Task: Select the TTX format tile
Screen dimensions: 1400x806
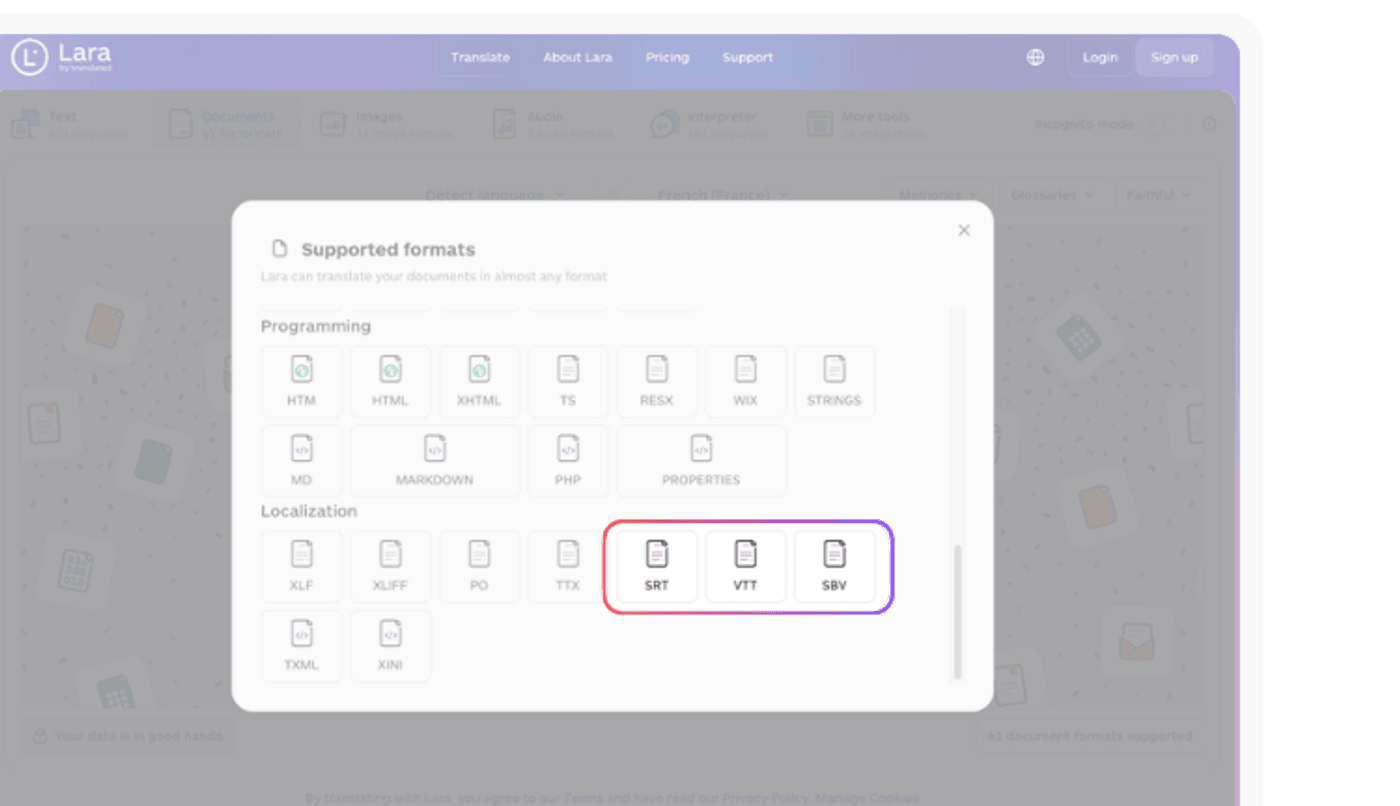Action: pyautogui.click(x=568, y=566)
